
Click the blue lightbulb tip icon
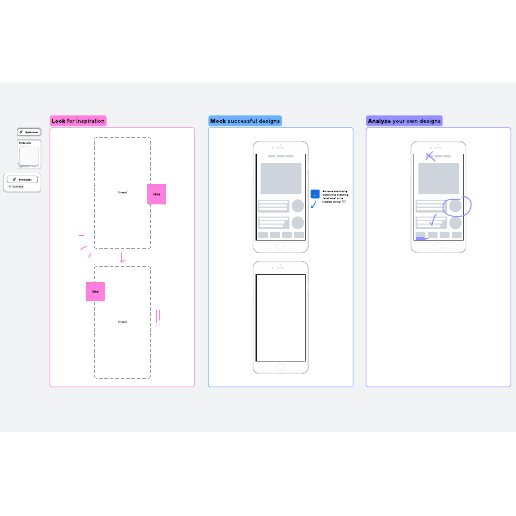click(315, 194)
